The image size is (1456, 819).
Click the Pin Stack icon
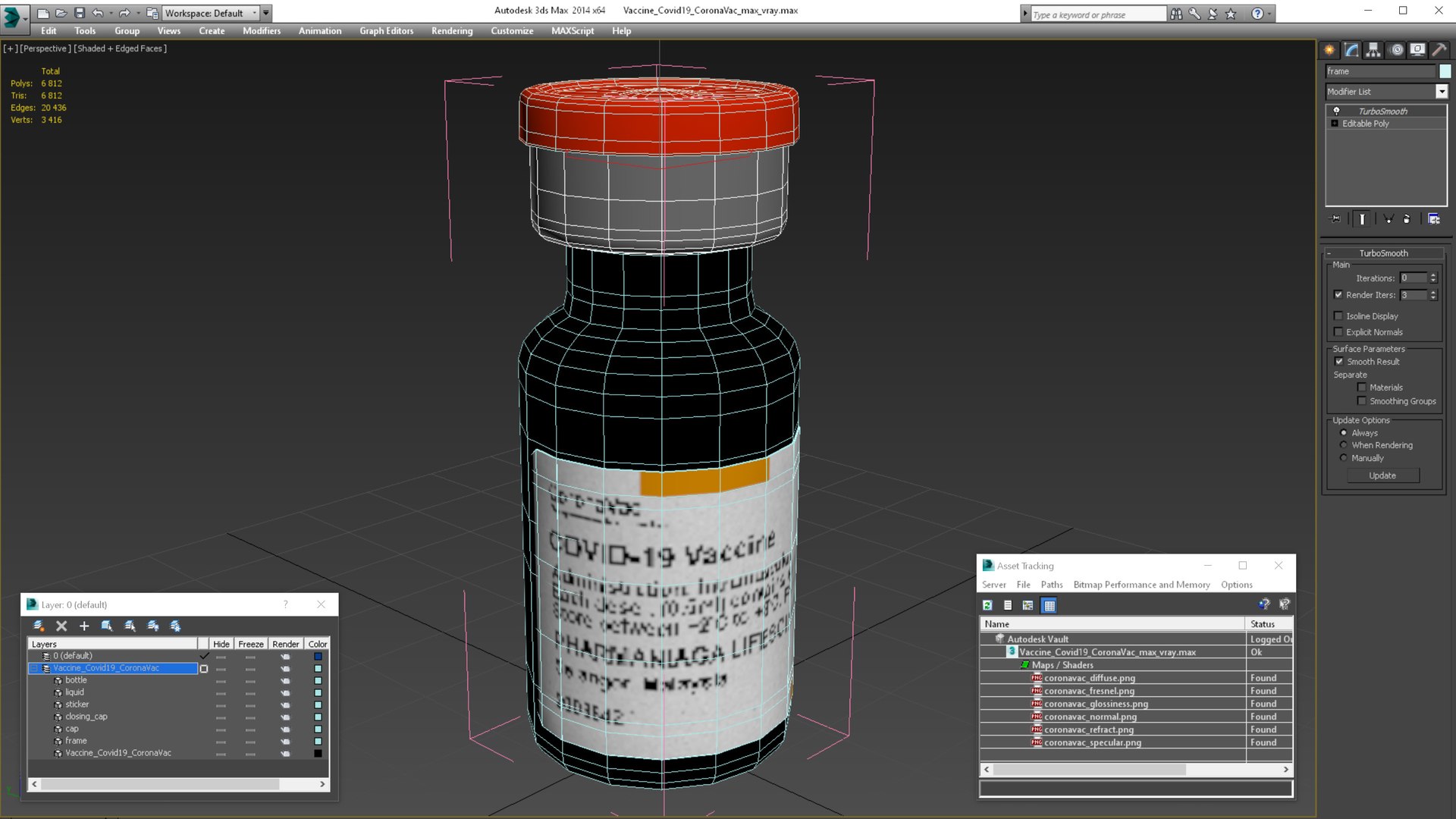point(1335,218)
